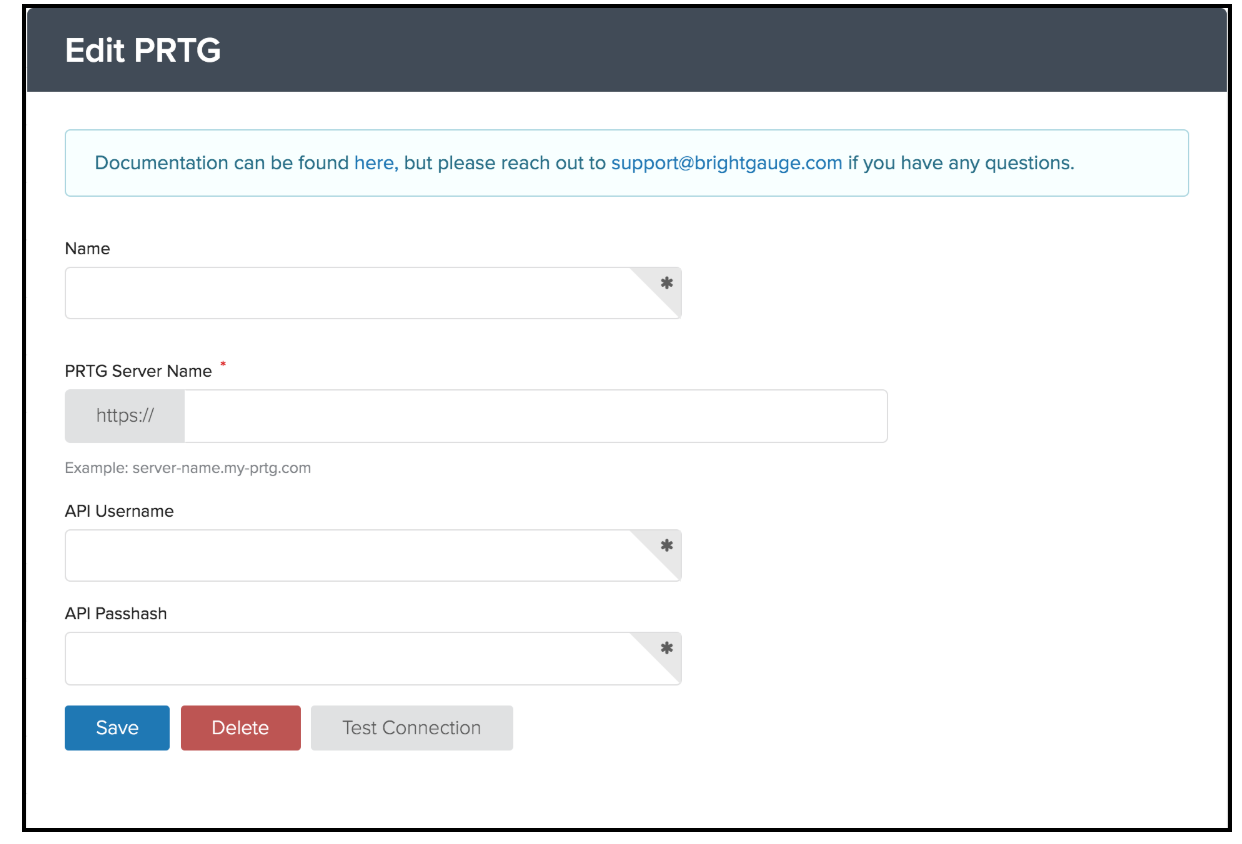
Task: Click the 'API Passhash' label
Action: pos(116,614)
